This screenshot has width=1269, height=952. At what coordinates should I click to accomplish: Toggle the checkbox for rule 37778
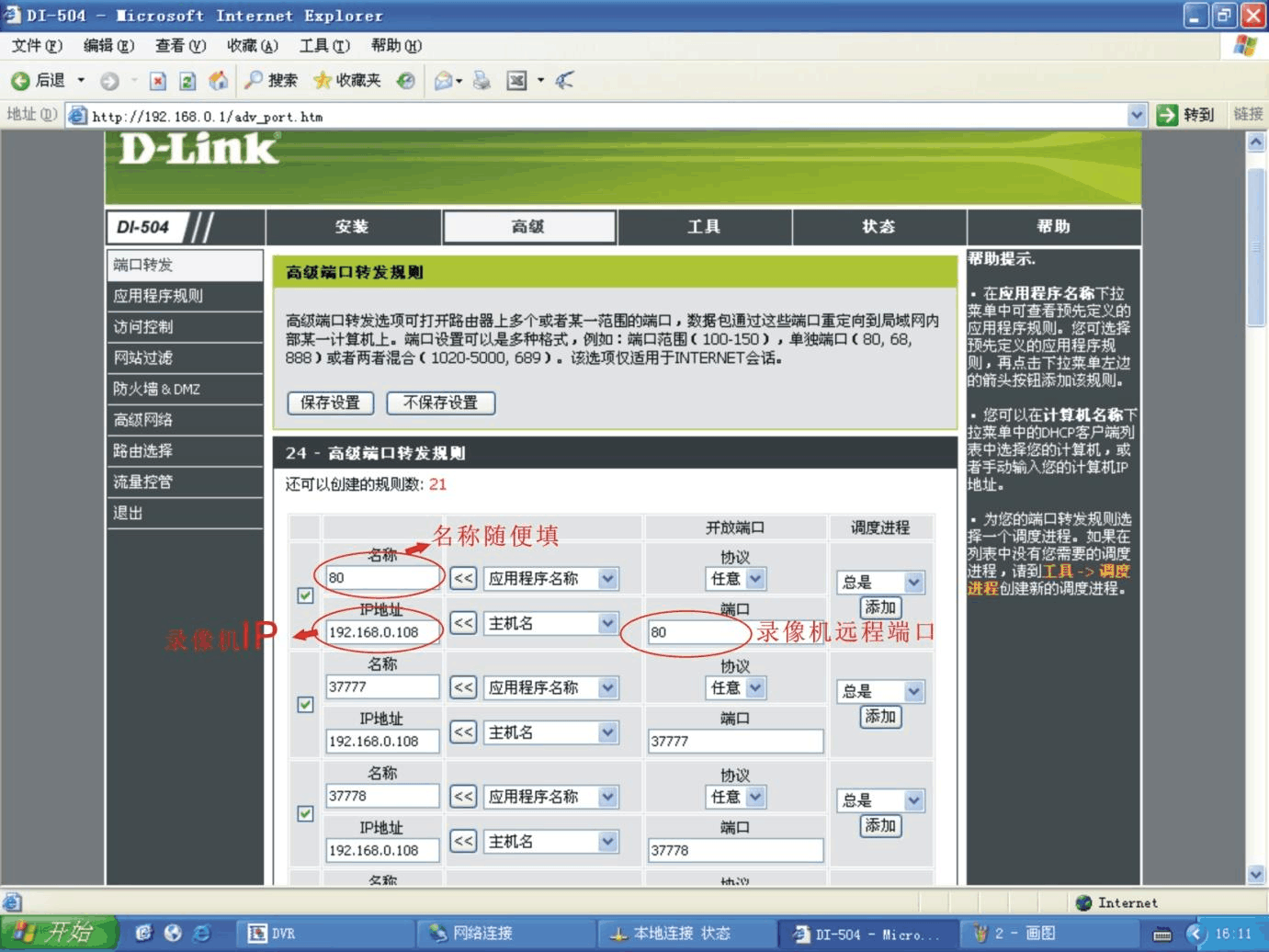coord(305,814)
